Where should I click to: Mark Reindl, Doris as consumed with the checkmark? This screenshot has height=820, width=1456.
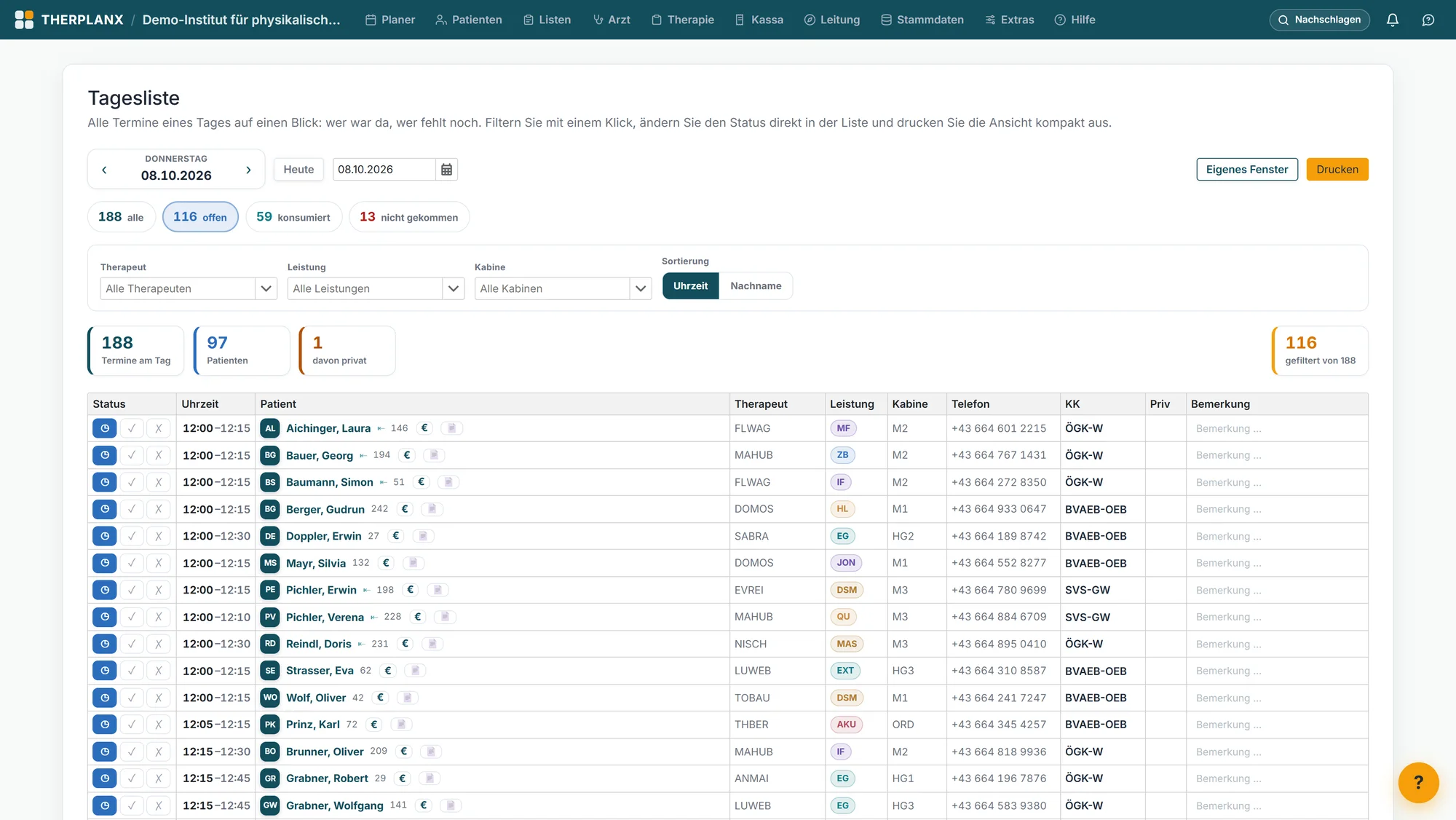(x=131, y=644)
